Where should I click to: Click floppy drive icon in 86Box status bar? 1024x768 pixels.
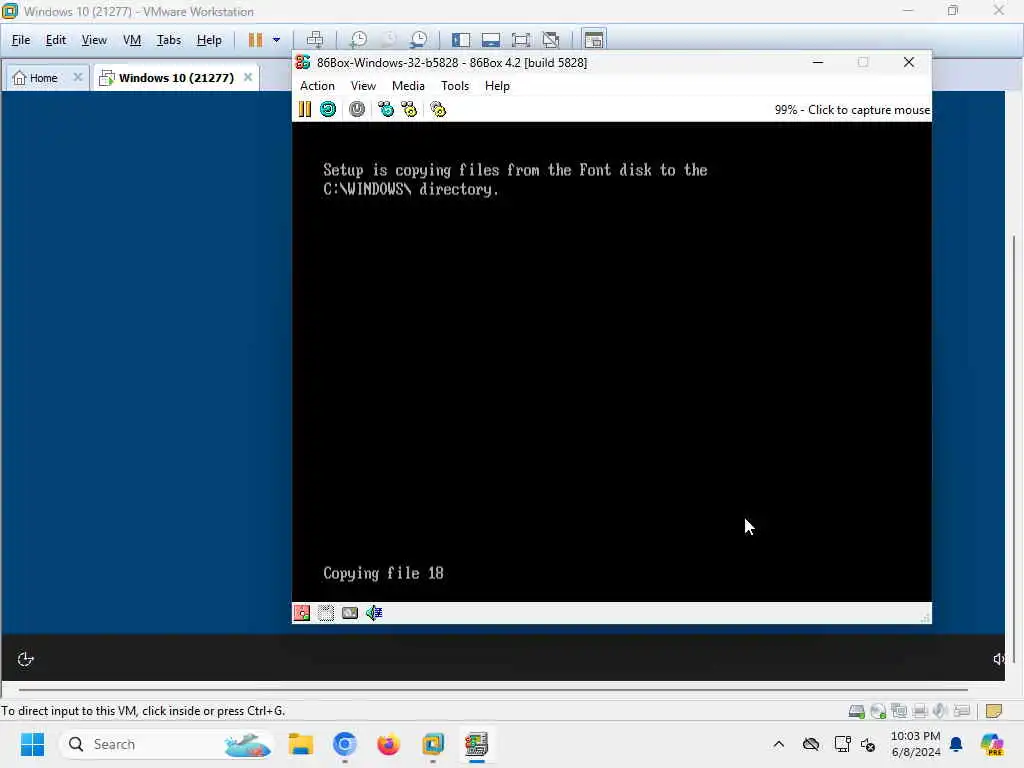click(x=302, y=613)
